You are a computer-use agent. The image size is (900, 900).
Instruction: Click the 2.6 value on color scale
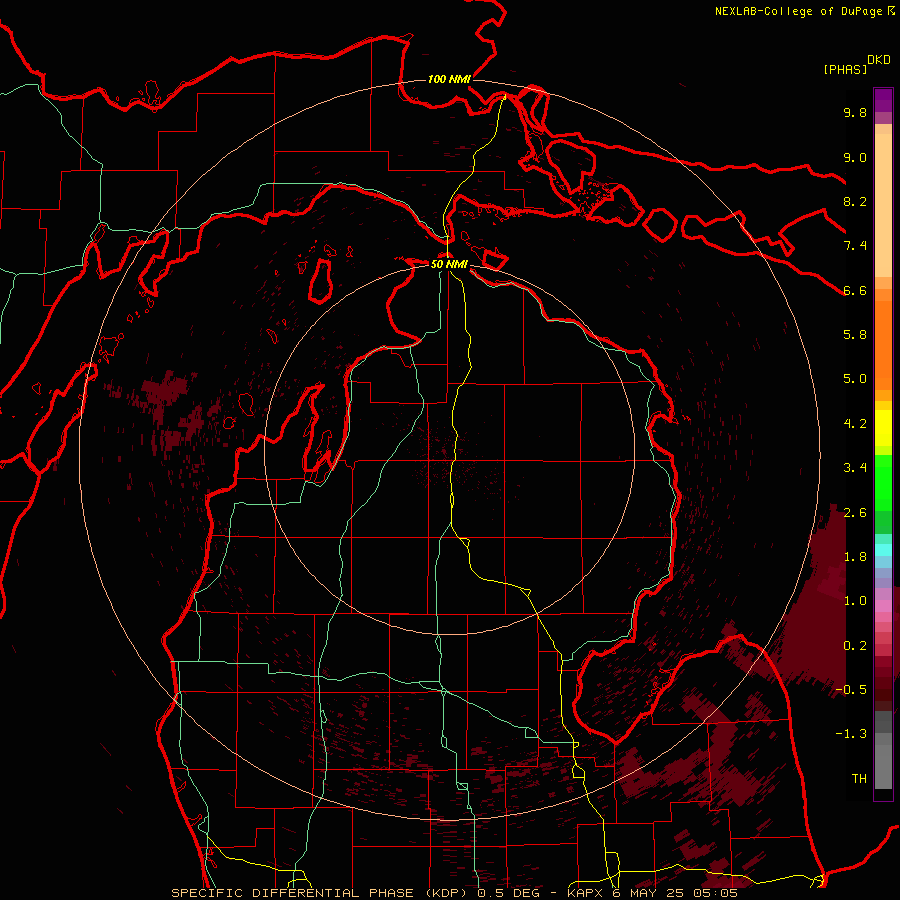click(x=855, y=513)
